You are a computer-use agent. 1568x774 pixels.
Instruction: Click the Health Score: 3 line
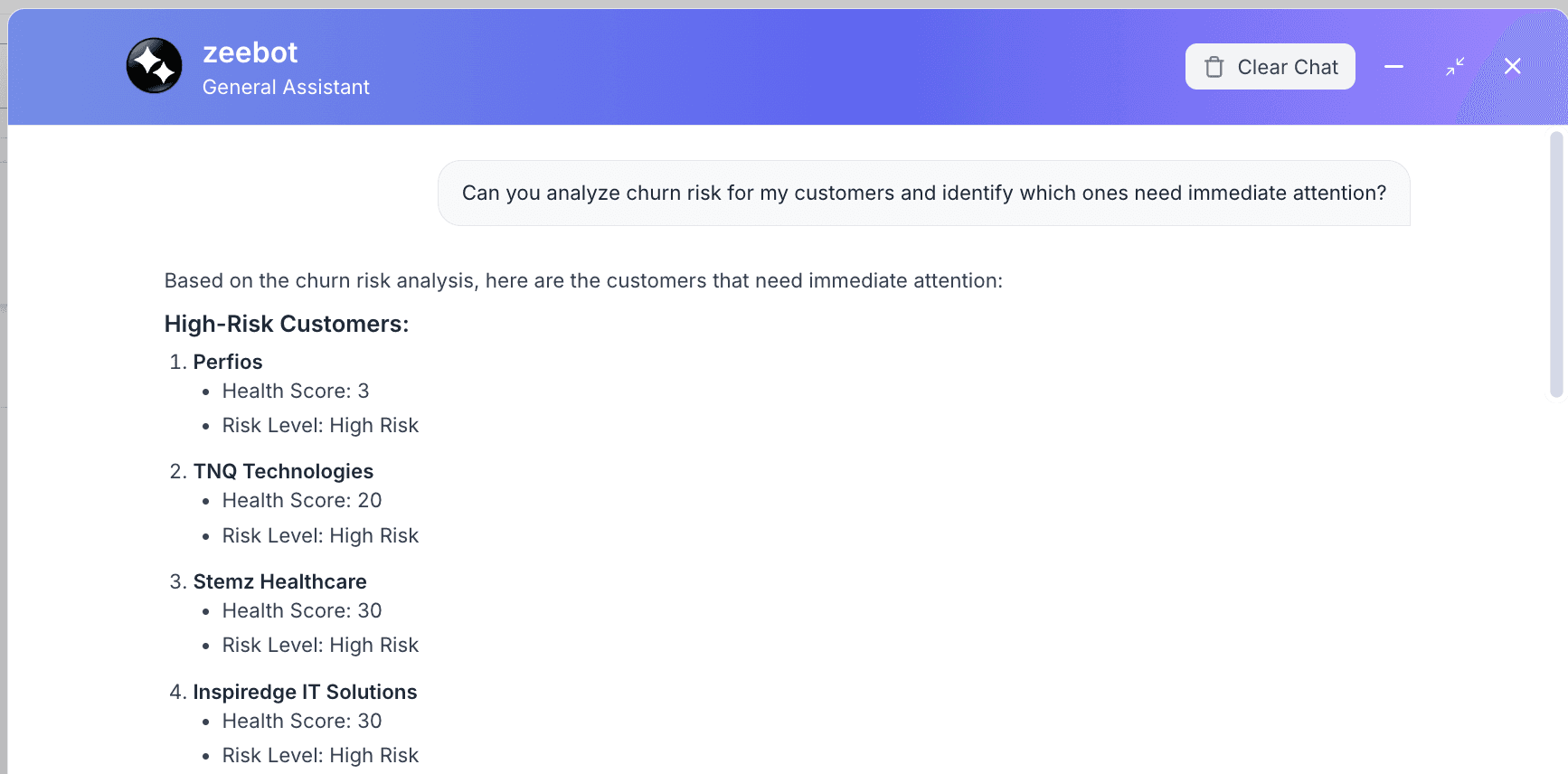(x=296, y=391)
